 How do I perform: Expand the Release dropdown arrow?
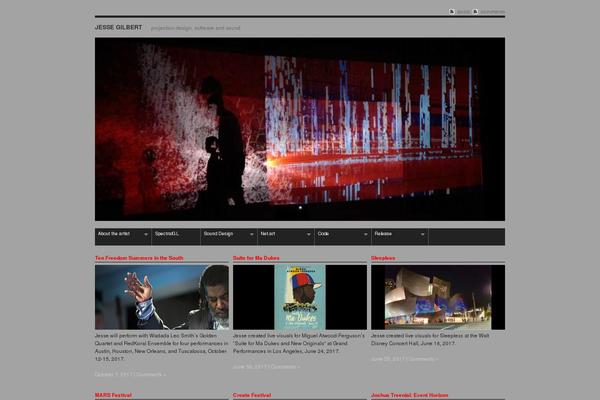(x=422, y=234)
